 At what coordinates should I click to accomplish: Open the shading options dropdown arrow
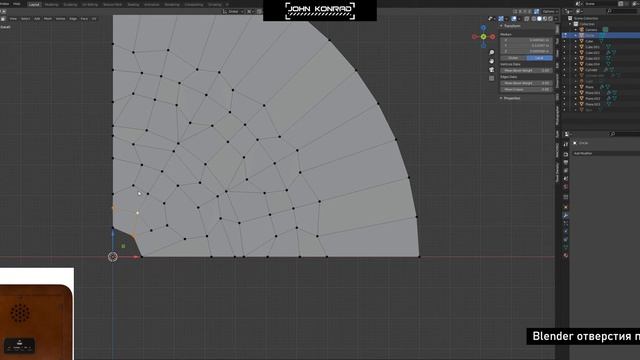coord(556,19)
